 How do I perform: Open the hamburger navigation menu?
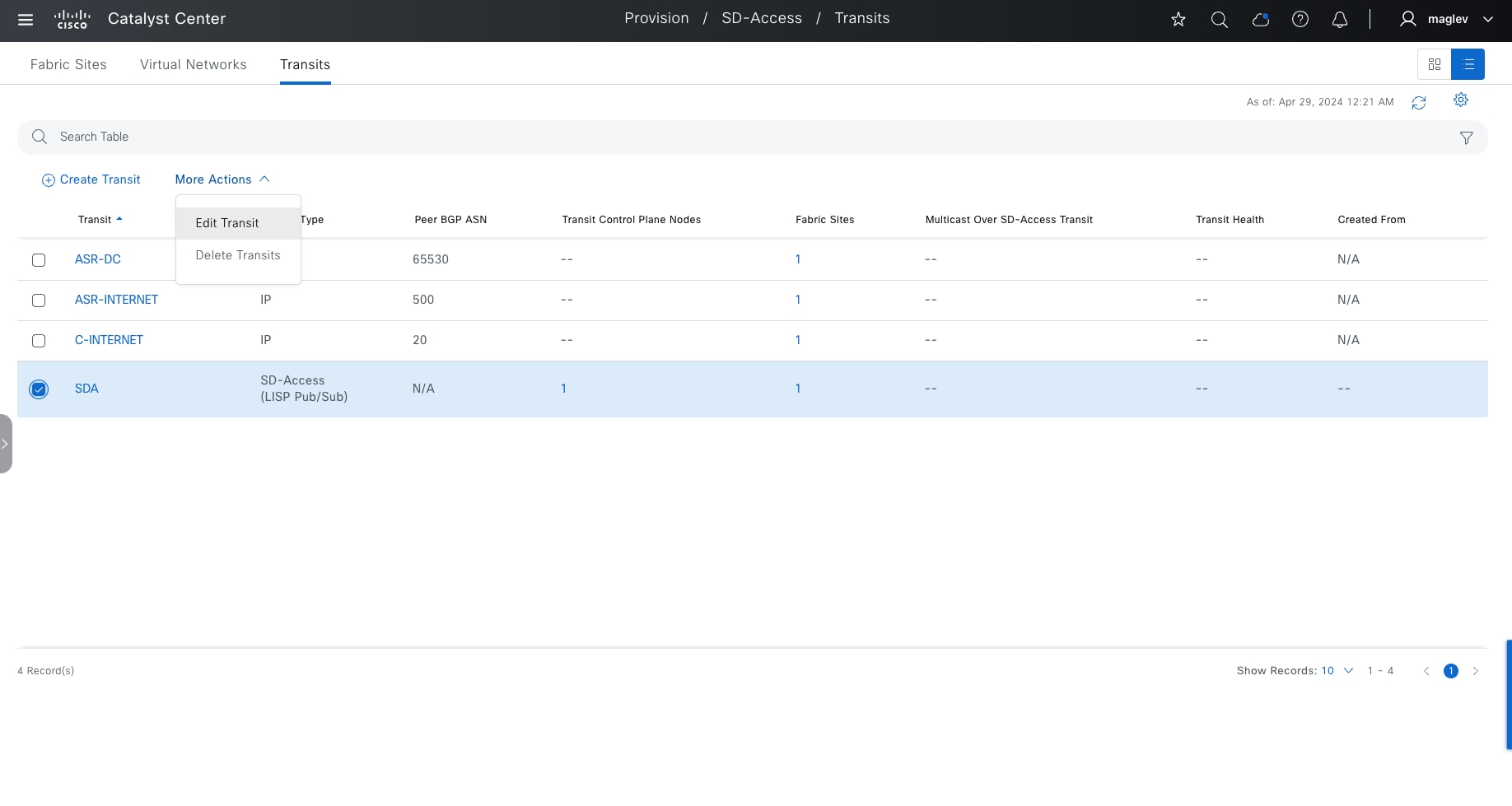pos(26,20)
